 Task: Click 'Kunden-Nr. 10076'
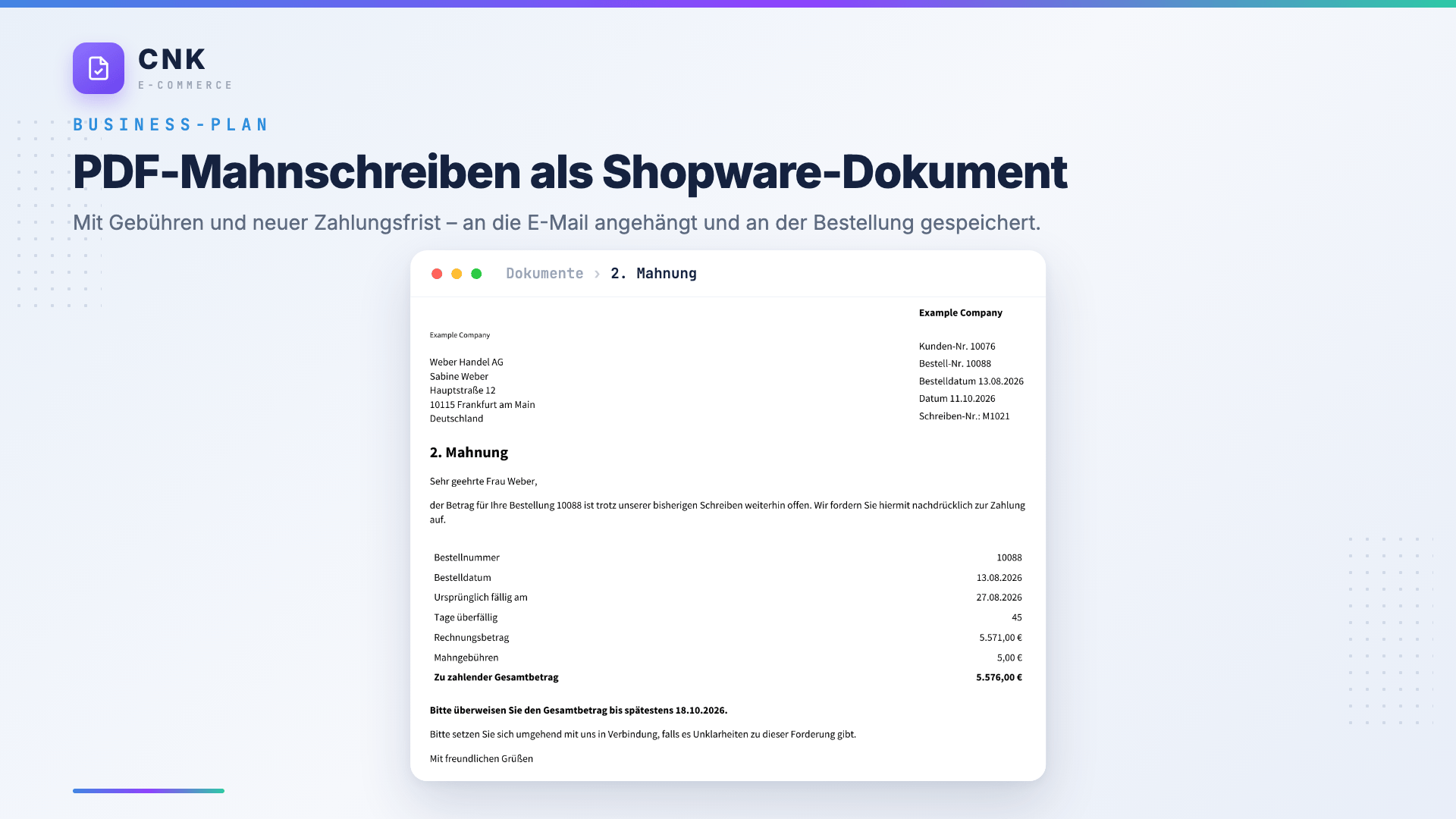click(x=957, y=346)
